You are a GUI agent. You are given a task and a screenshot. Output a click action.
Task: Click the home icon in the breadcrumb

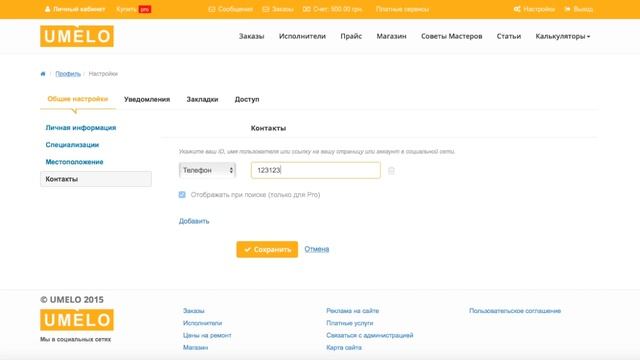tap(43, 74)
